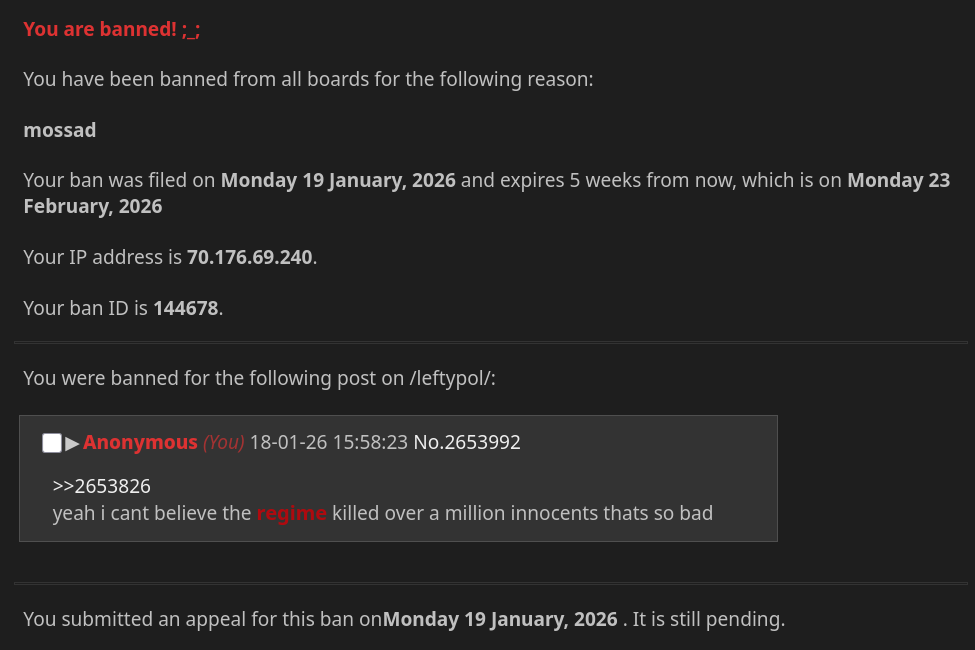Click the 'It is still pending' status text
Image resolution: width=975 pixels, height=650 pixels.
(709, 619)
